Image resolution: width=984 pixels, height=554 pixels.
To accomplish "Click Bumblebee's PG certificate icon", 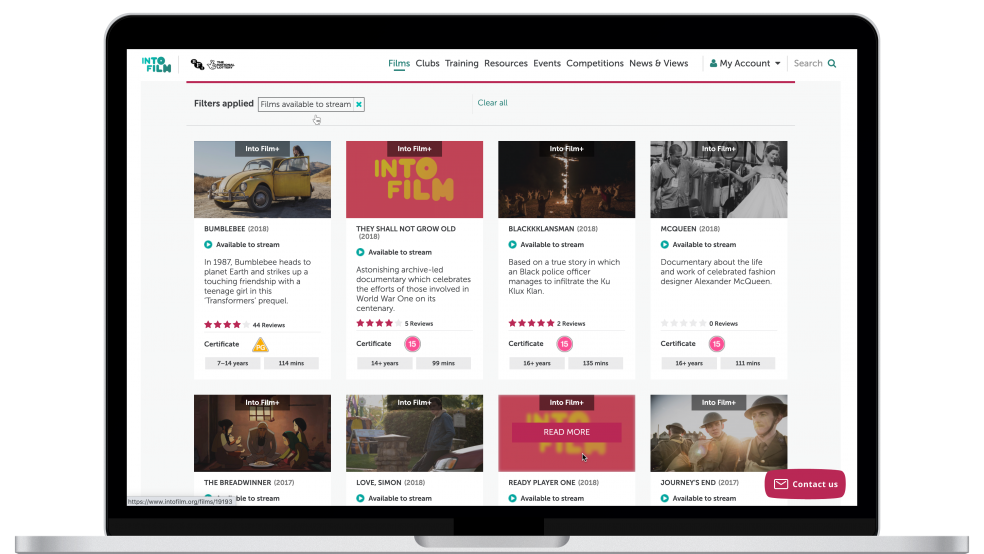I will click(260, 345).
